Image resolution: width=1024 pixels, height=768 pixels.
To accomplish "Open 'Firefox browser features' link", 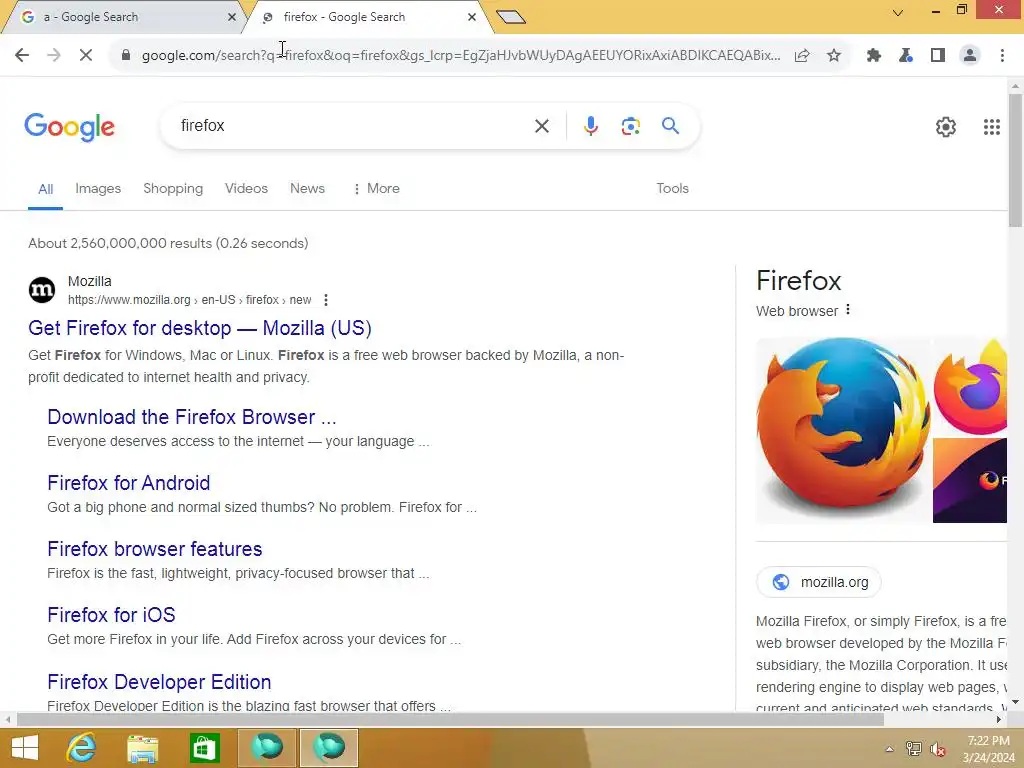I will coord(155,549).
